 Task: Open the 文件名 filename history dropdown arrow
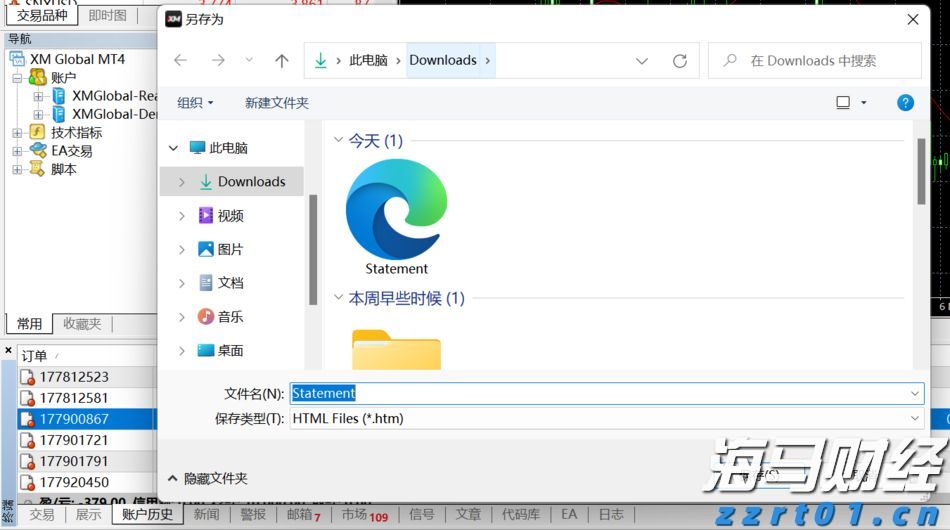(x=914, y=394)
